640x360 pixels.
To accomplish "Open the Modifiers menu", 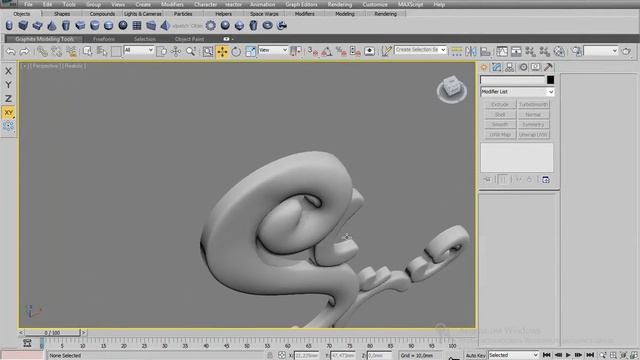I will point(172,4).
